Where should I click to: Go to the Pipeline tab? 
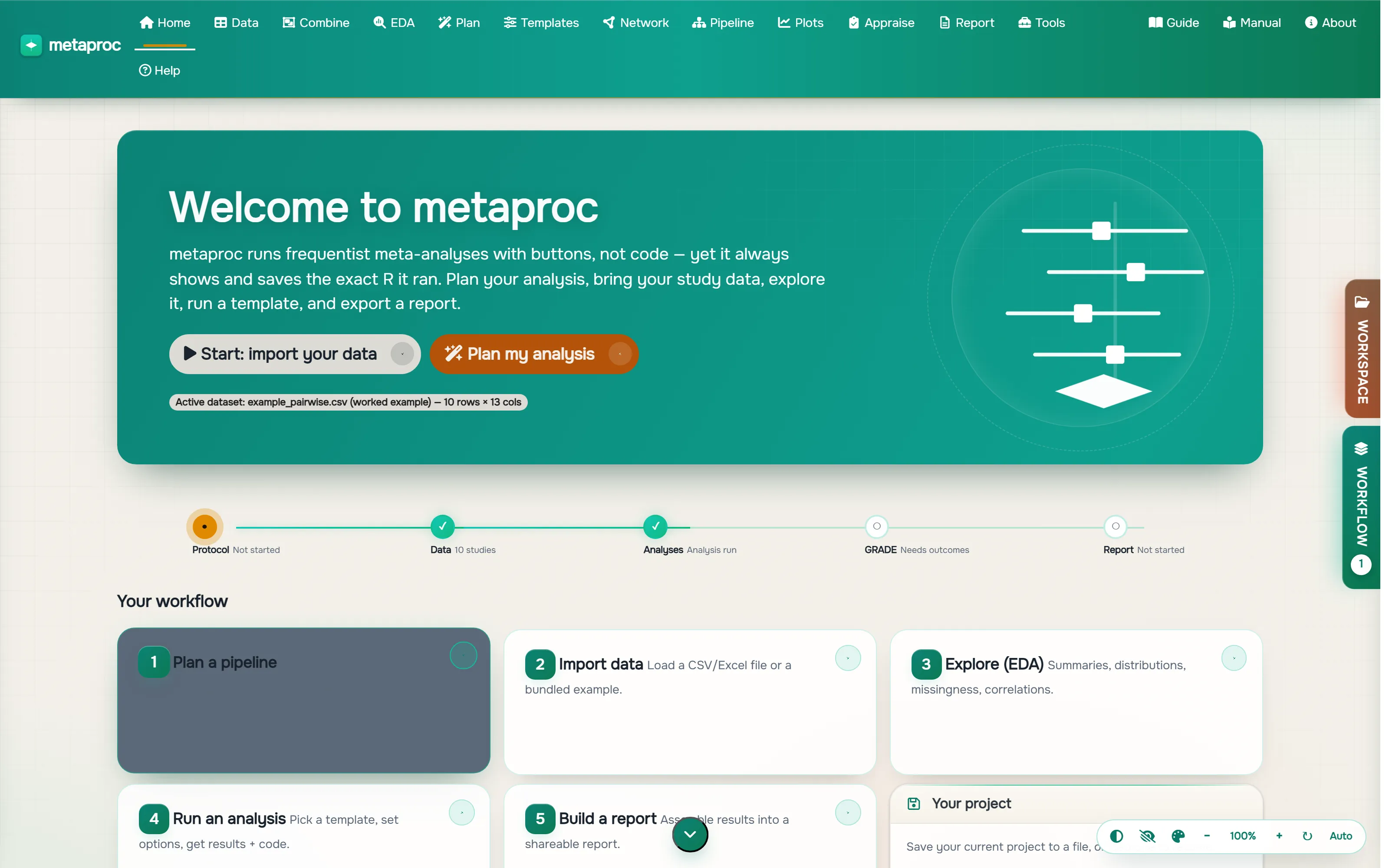click(723, 23)
